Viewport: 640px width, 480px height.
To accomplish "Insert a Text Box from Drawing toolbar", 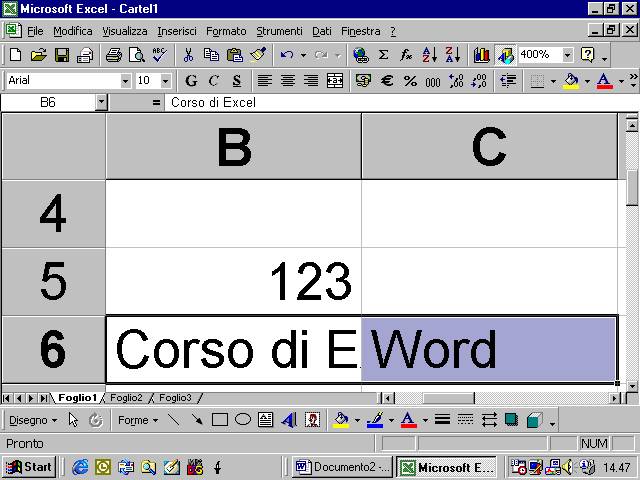I will (x=266, y=420).
